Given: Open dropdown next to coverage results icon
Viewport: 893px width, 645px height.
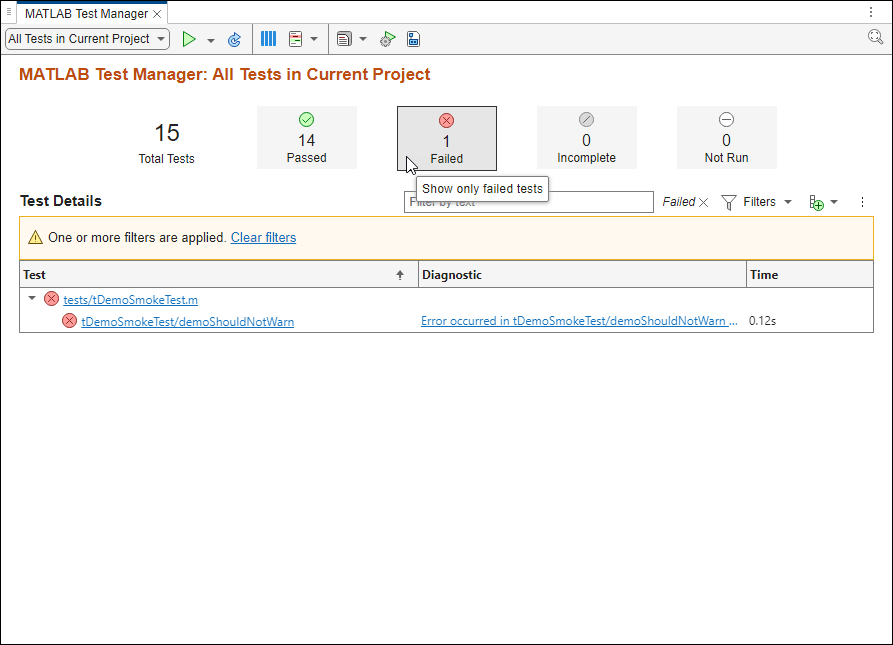Looking at the screenshot, I should point(314,39).
